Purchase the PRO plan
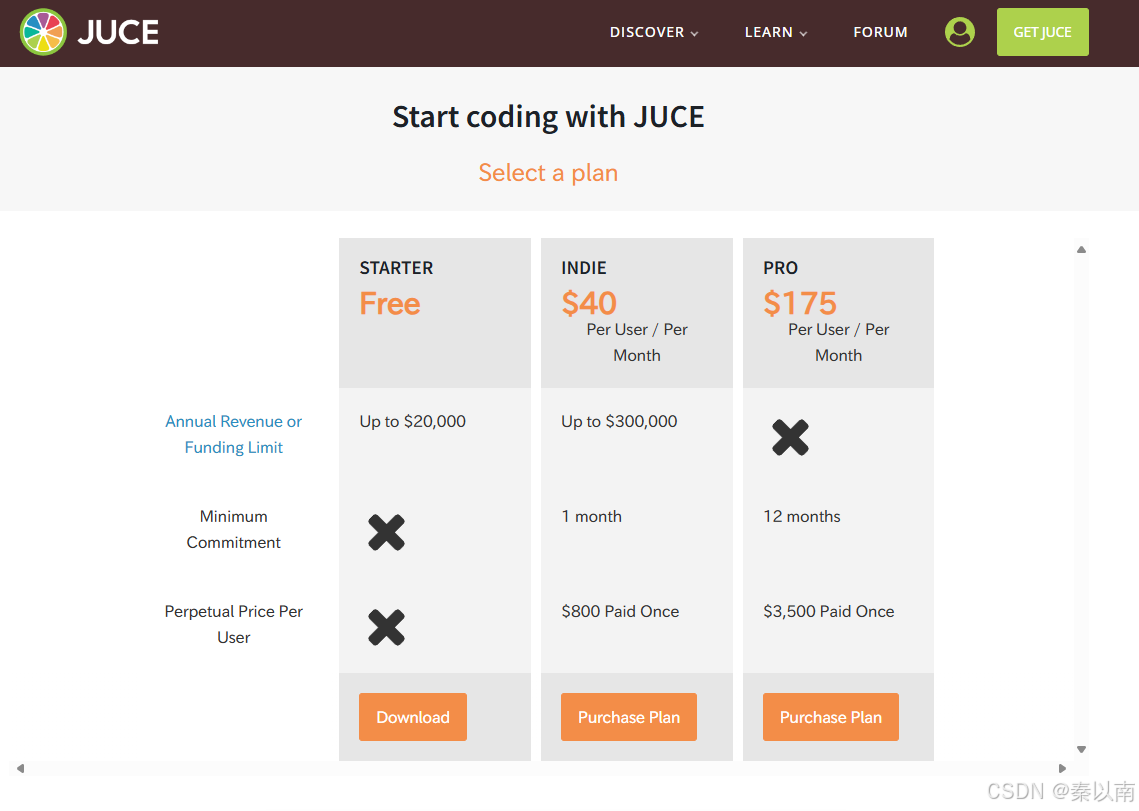The width and height of the screenshot is (1139, 811). [831, 717]
